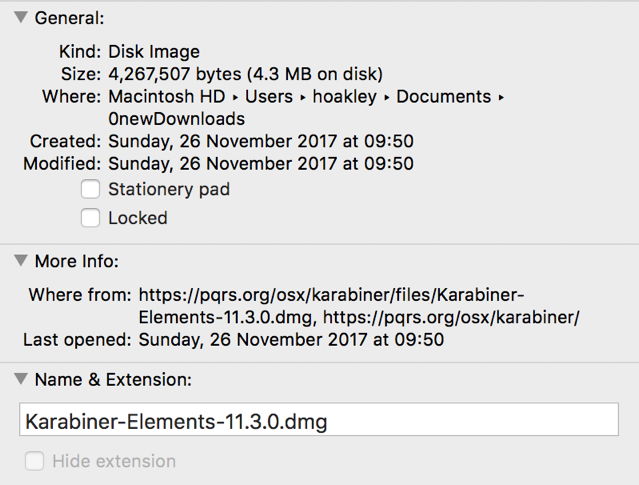Click the Last opened date value

[x=291, y=339]
